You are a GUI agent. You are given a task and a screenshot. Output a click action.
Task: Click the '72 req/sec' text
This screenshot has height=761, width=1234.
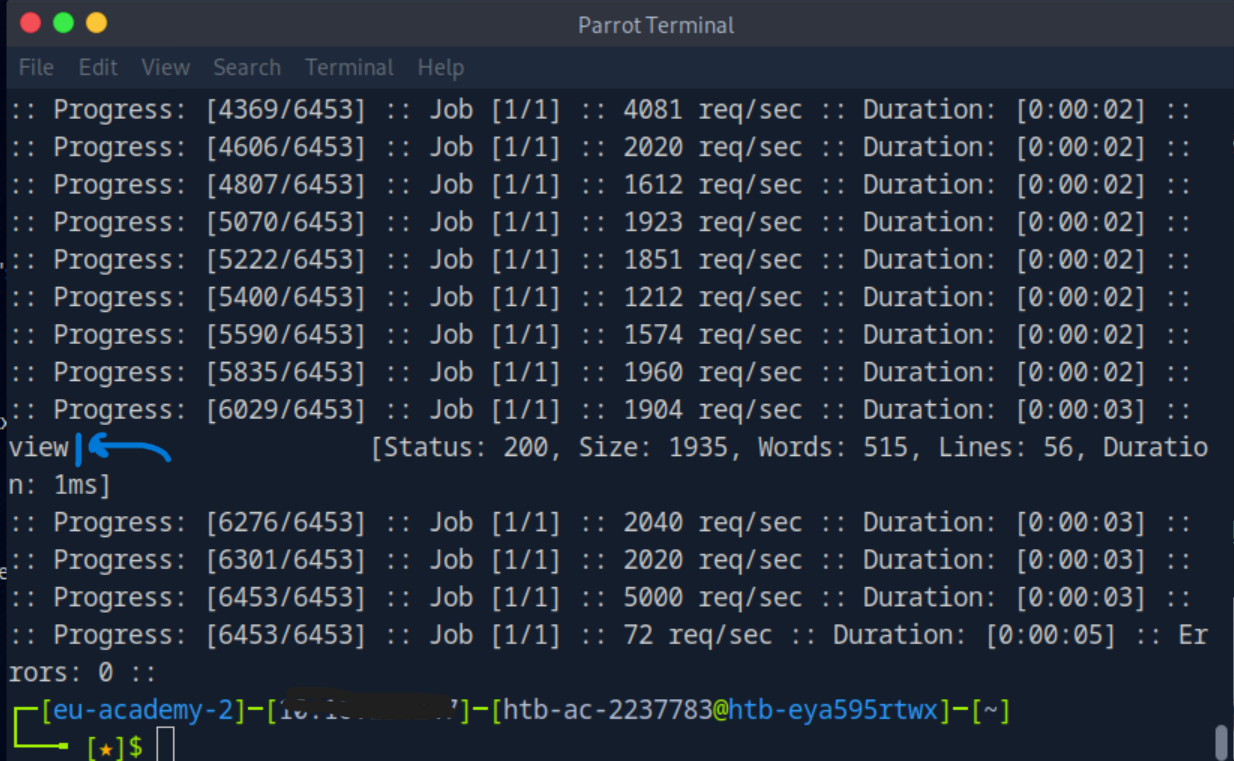click(698, 635)
